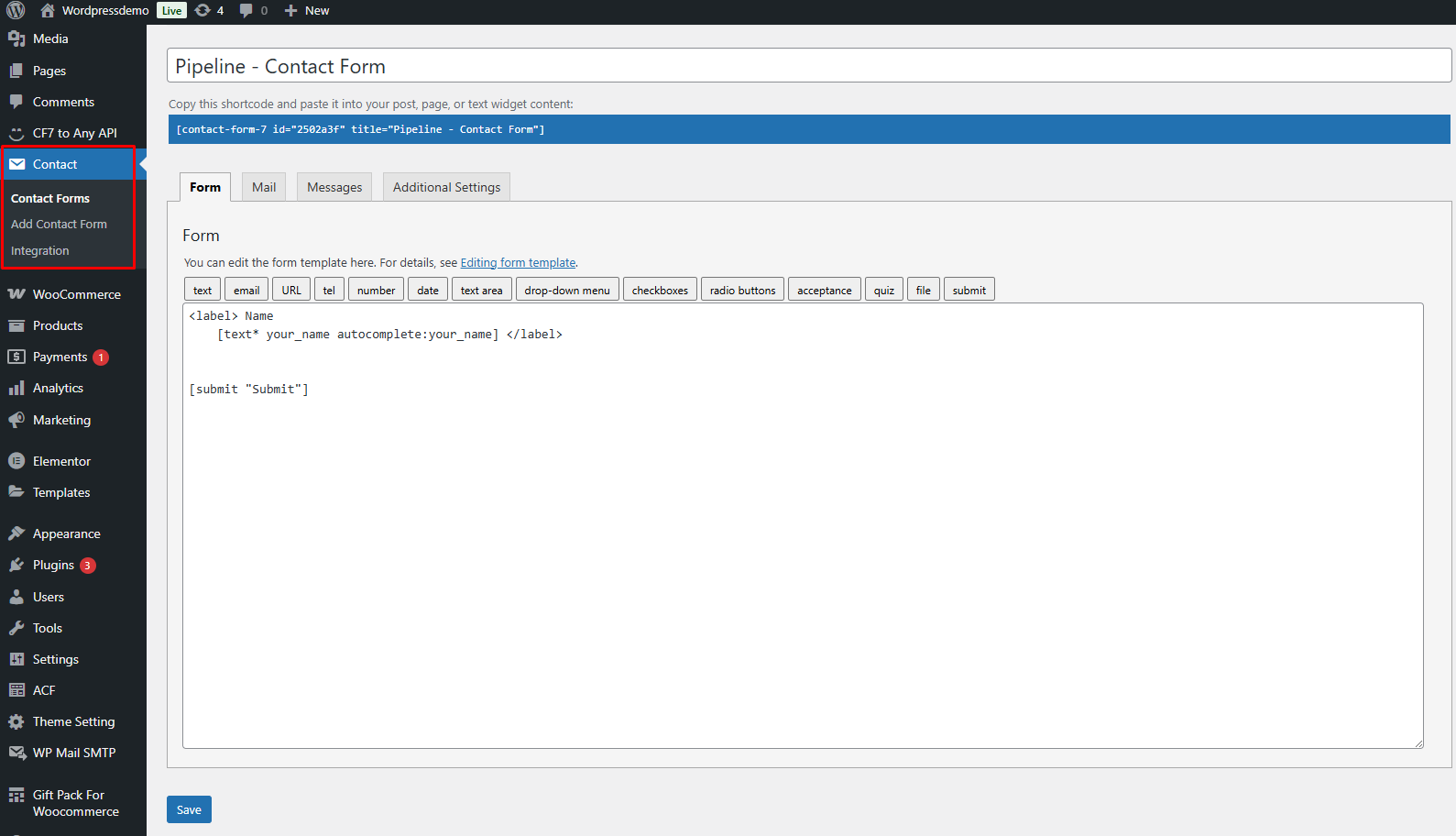
Task: Insert an acceptance checkbox tag
Action: click(824, 290)
